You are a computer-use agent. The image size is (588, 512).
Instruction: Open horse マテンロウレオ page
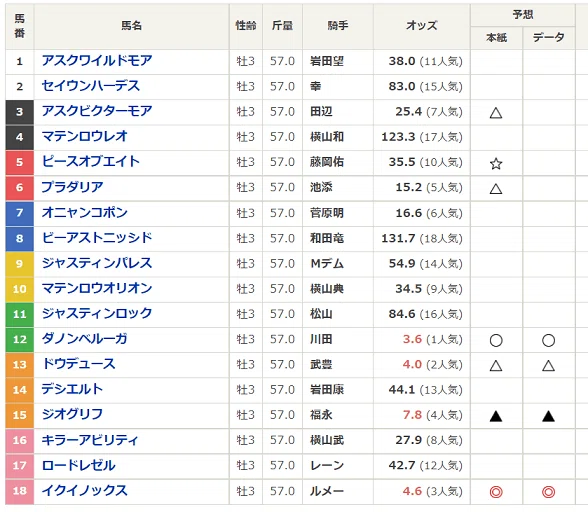(x=84, y=136)
